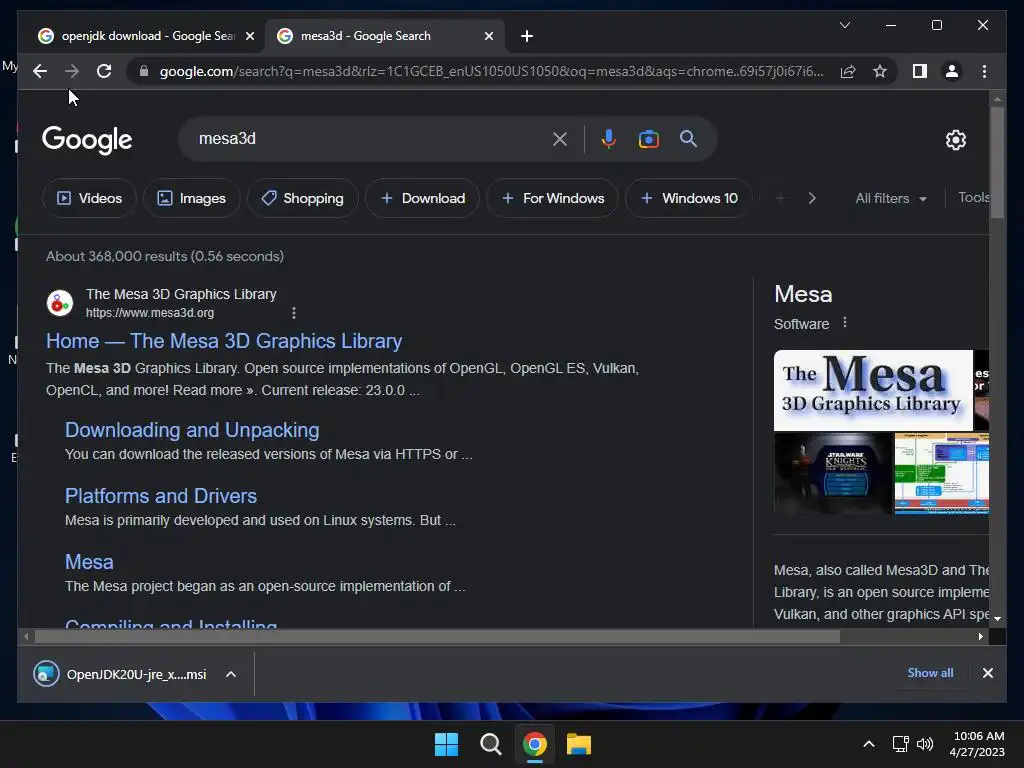
Task: Click the https://www.mesa3d.org URL text
Action: (x=150, y=313)
